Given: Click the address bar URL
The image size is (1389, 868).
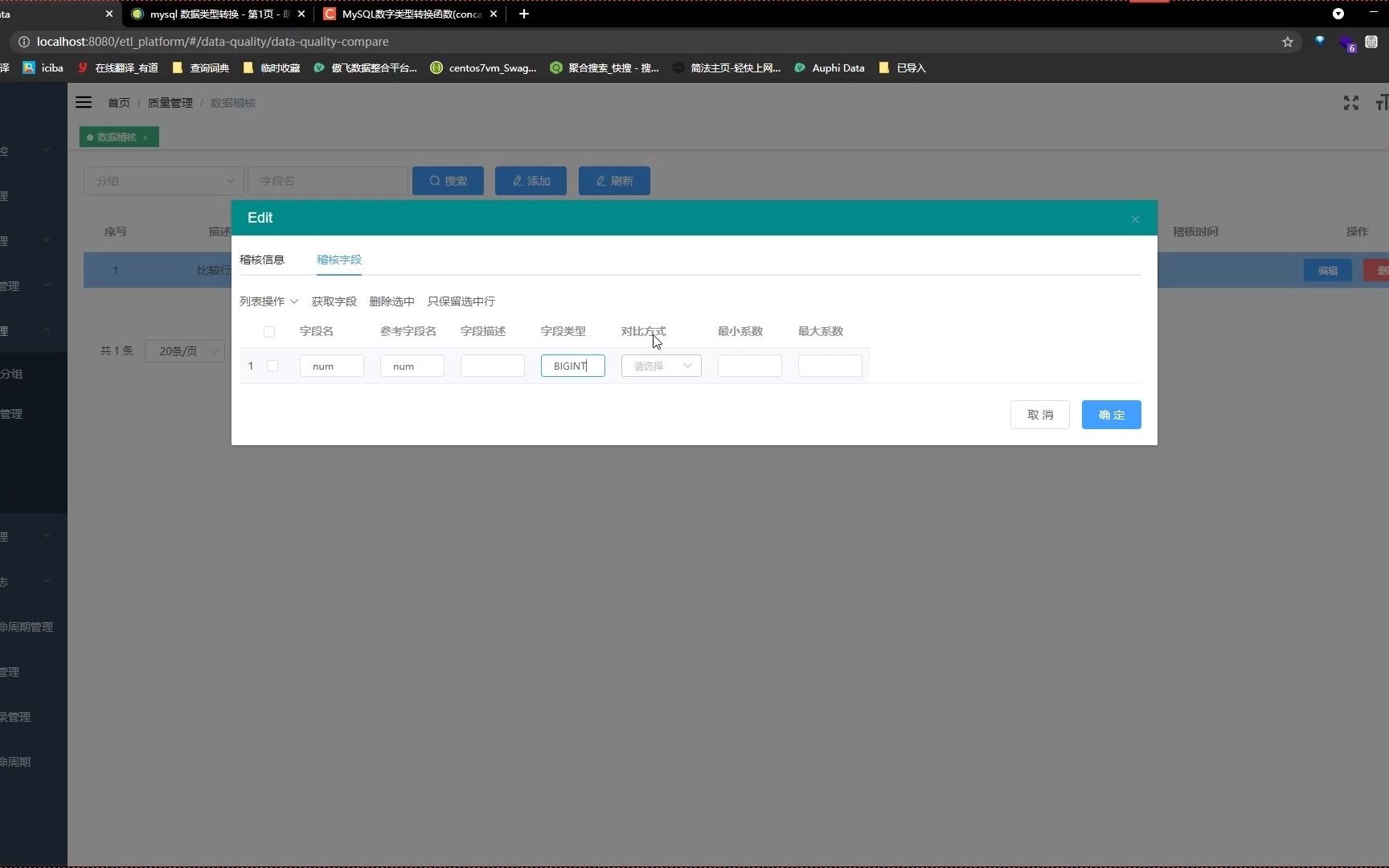Looking at the screenshot, I should 213,42.
